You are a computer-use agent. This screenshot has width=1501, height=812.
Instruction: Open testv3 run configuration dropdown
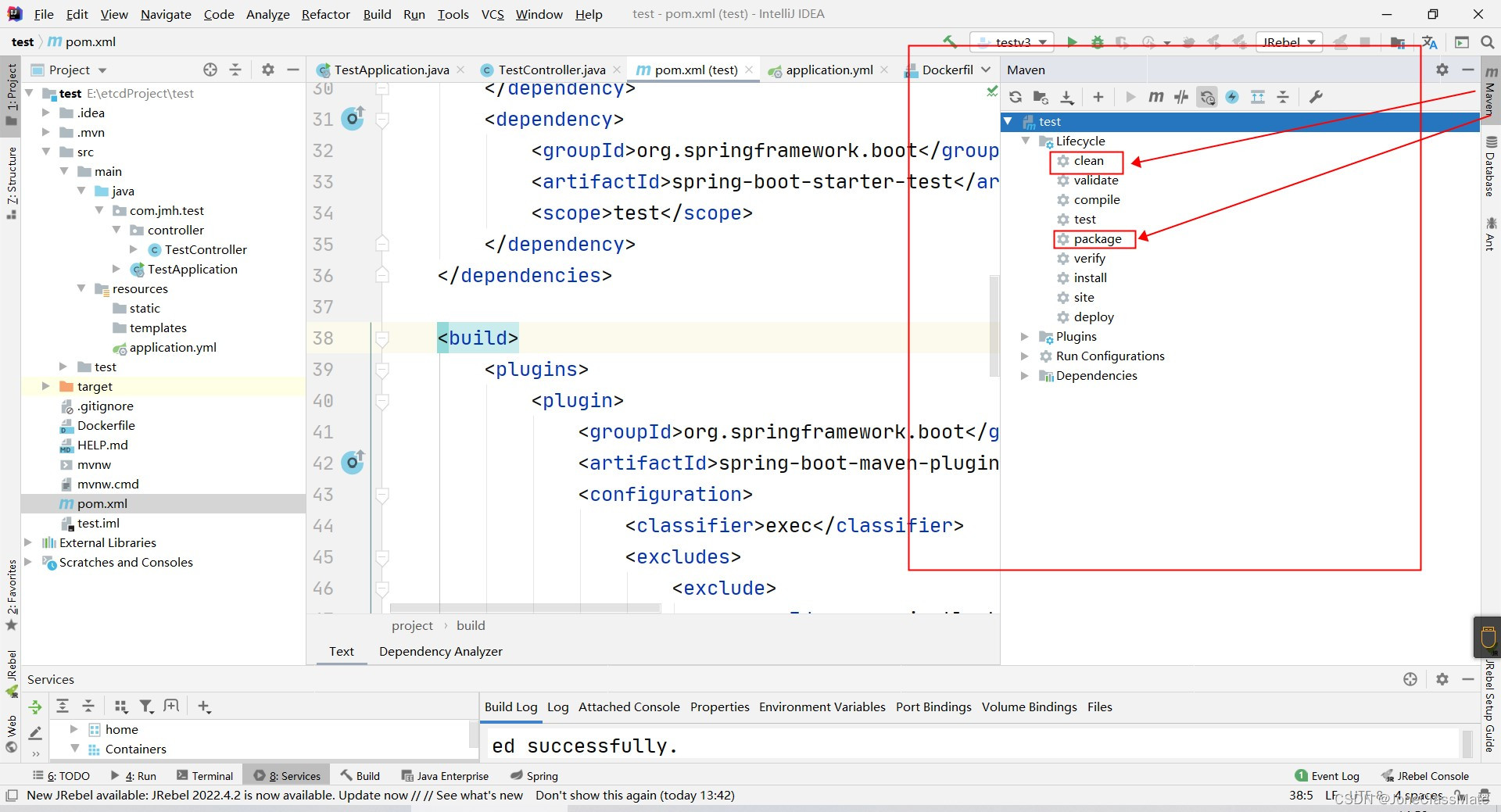[x=1012, y=42]
